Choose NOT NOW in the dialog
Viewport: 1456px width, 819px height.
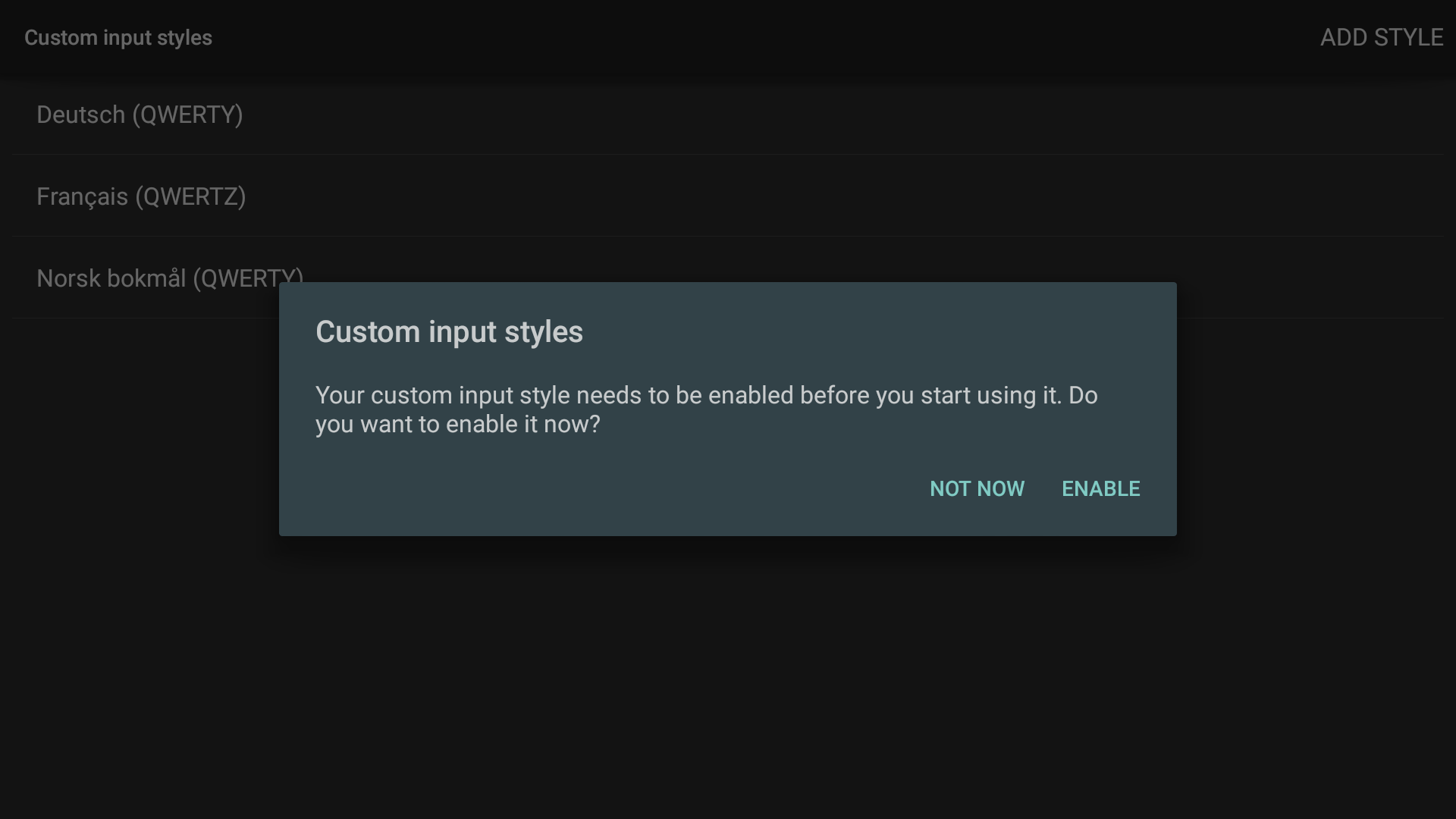tap(977, 489)
